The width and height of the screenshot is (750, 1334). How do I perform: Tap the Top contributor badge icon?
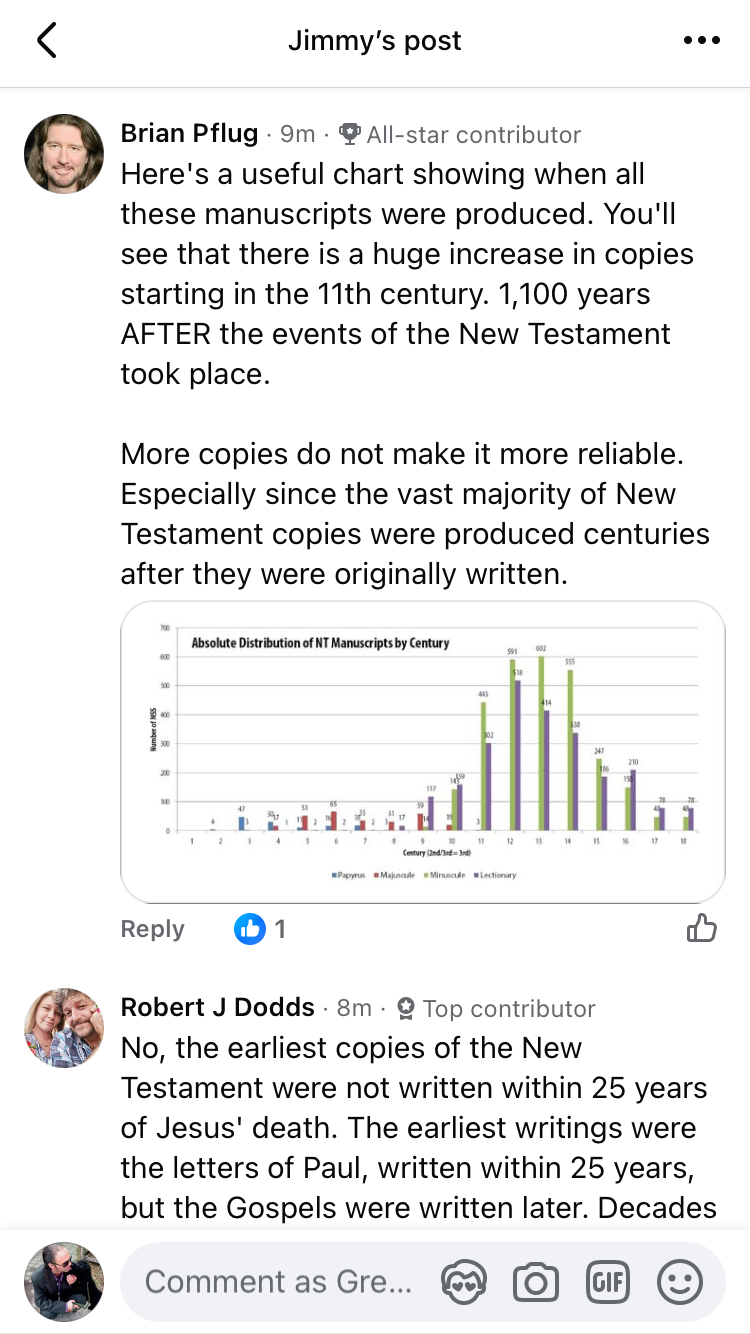click(x=406, y=1008)
